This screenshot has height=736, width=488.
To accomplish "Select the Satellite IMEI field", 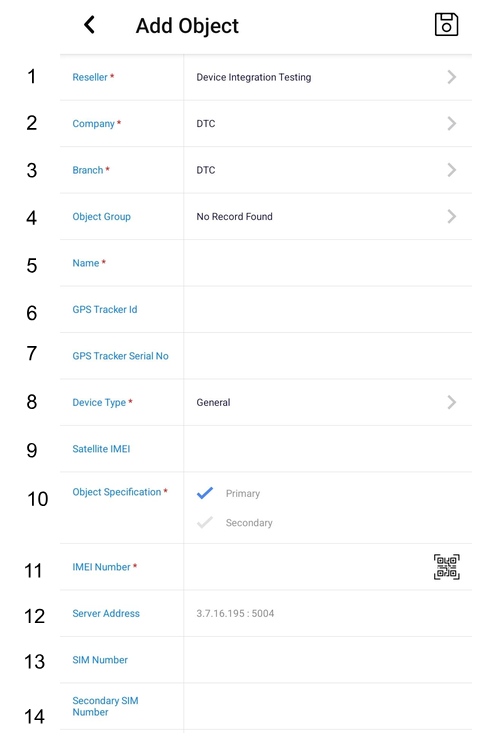I will tap(328, 449).
